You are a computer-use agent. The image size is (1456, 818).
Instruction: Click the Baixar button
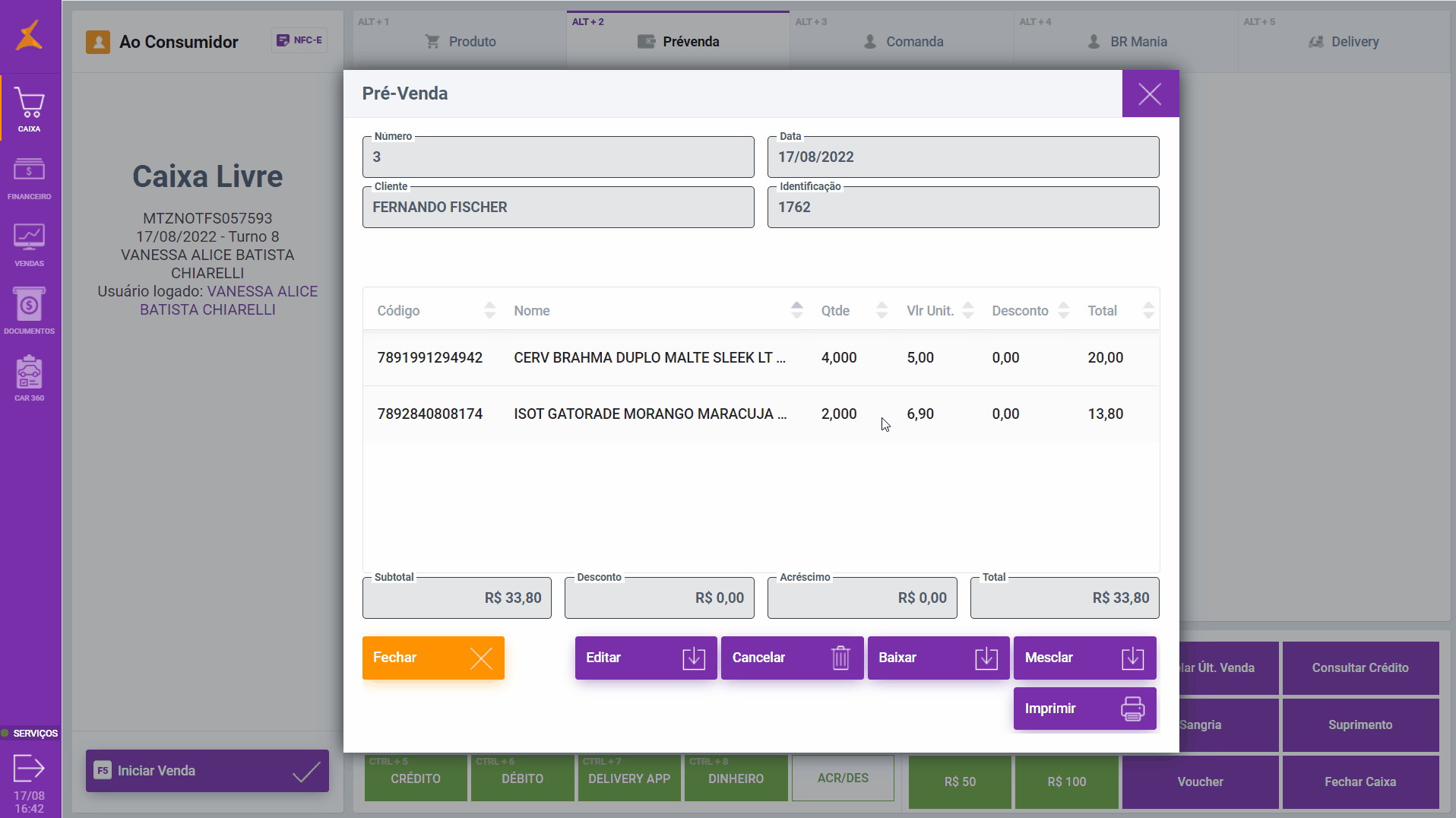[x=938, y=658]
